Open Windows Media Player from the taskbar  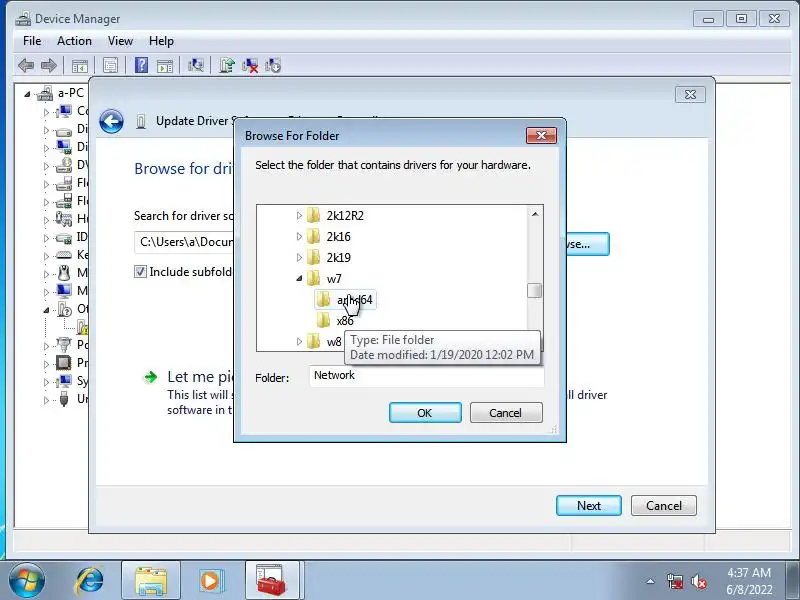coord(210,581)
